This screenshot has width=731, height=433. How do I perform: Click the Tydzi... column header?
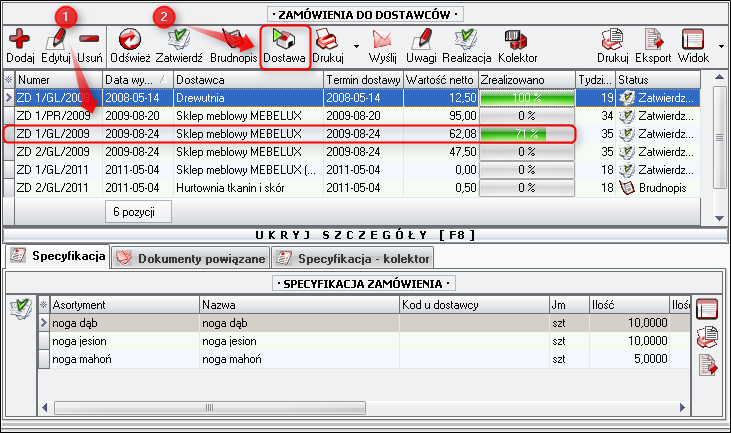point(595,80)
